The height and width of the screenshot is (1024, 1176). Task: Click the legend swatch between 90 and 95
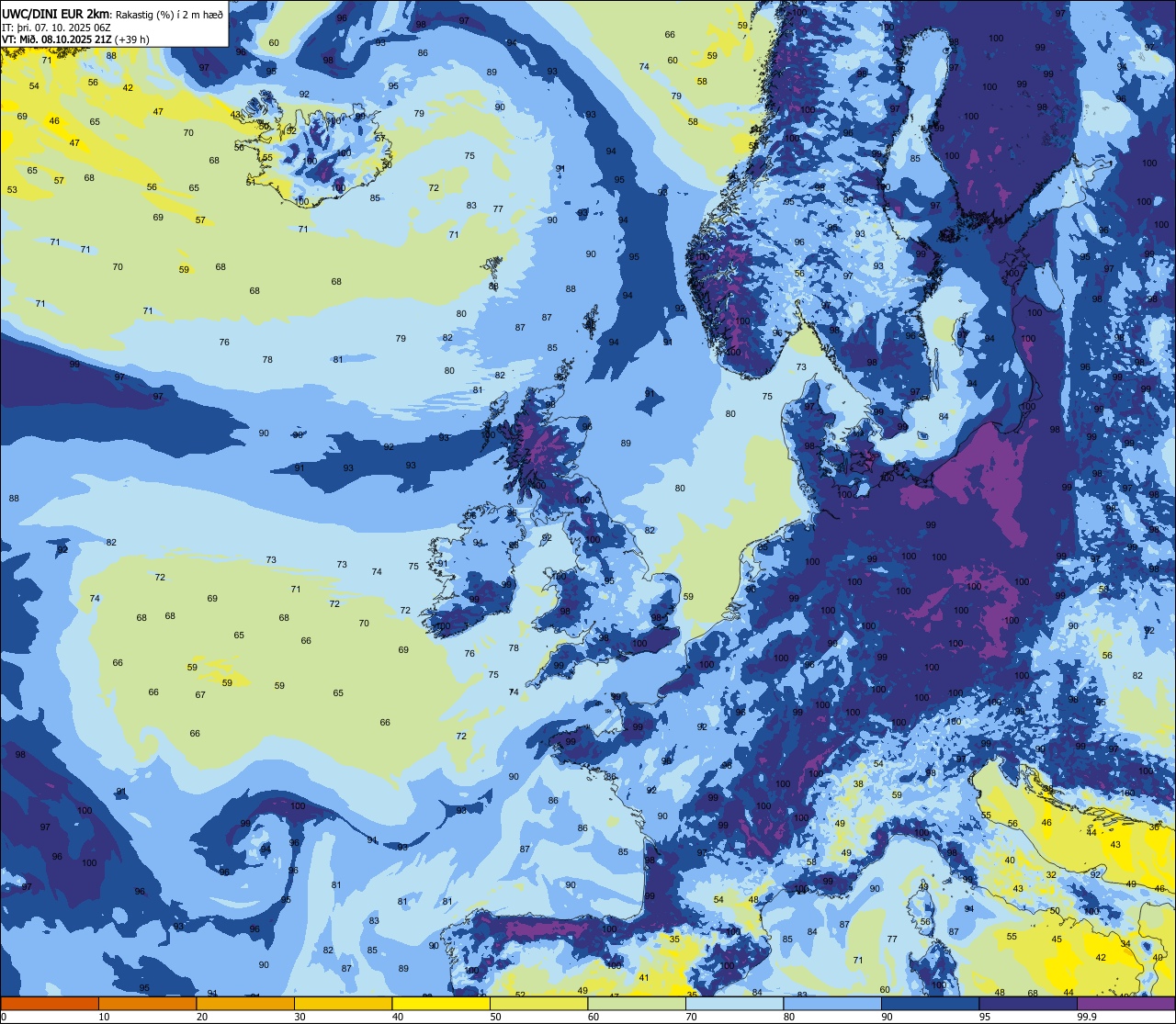point(930,1003)
